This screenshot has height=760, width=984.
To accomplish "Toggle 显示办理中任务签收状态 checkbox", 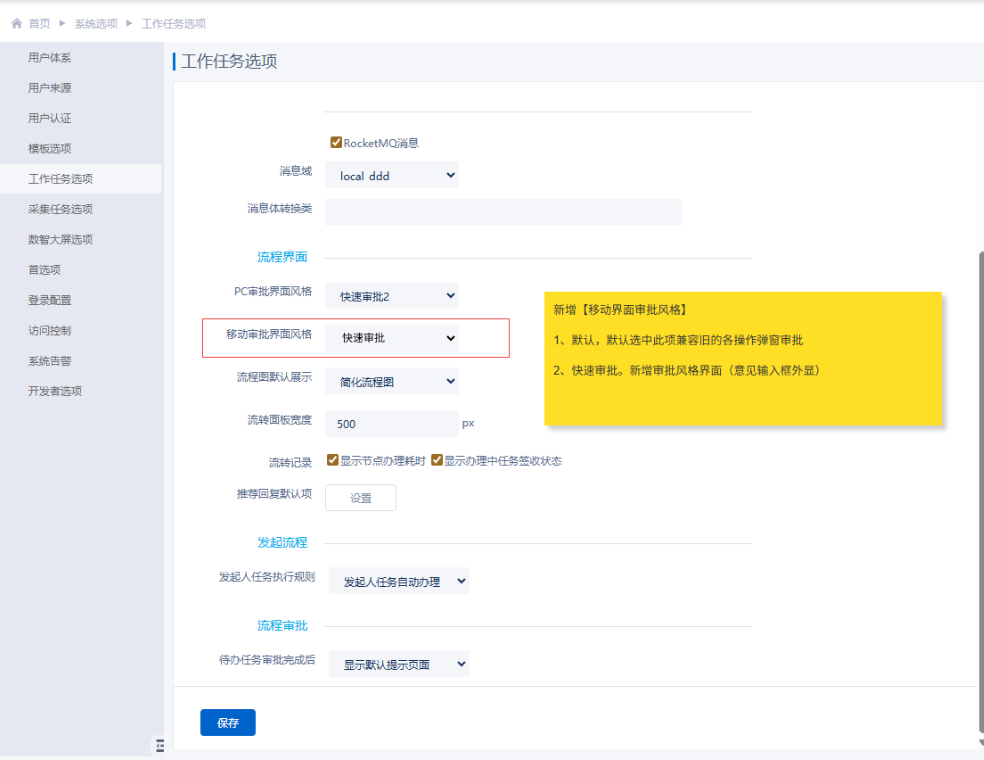I will pos(437,460).
